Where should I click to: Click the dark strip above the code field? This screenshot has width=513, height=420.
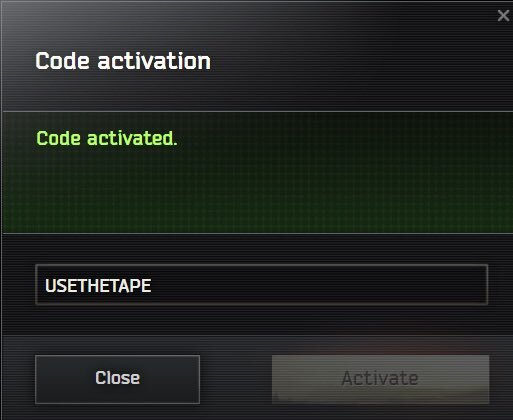tap(258, 249)
